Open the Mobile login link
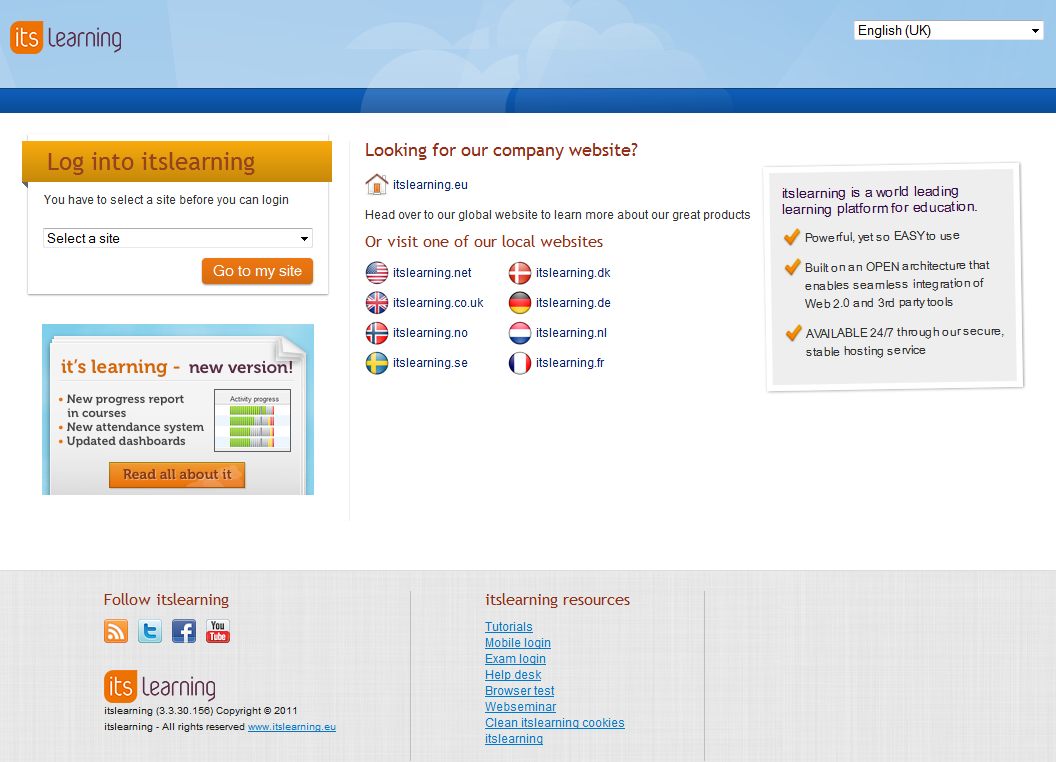This screenshot has width=1056, height=762. pyautogui.click(x=518, y=643)
